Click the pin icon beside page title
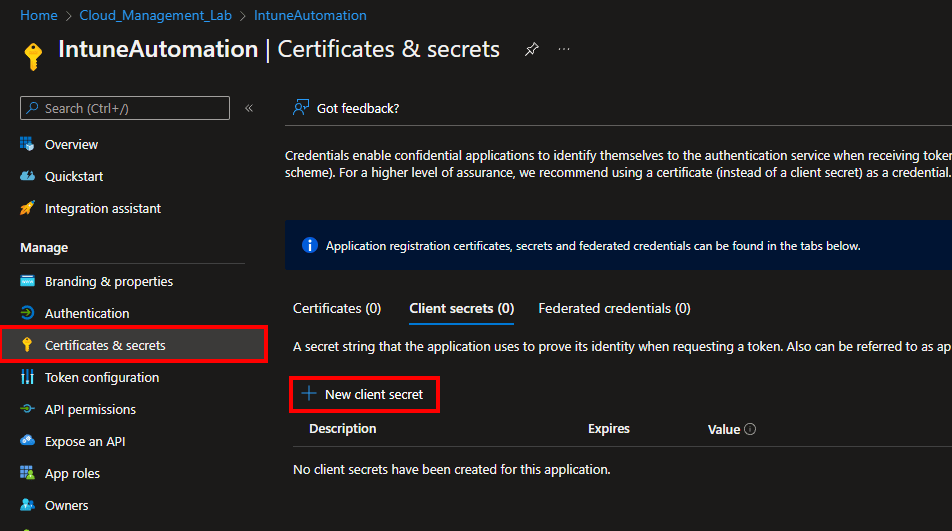 (x=532, y=49)
